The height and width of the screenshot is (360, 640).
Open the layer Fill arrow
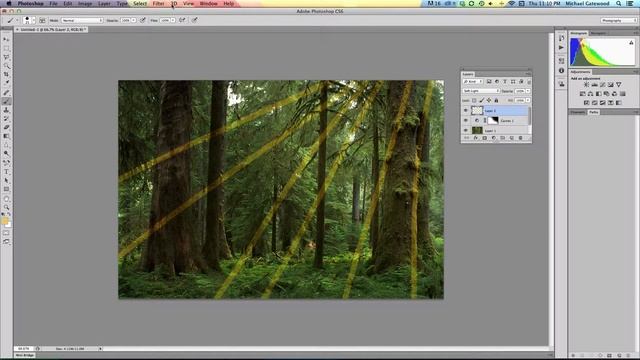pos(528,100)
